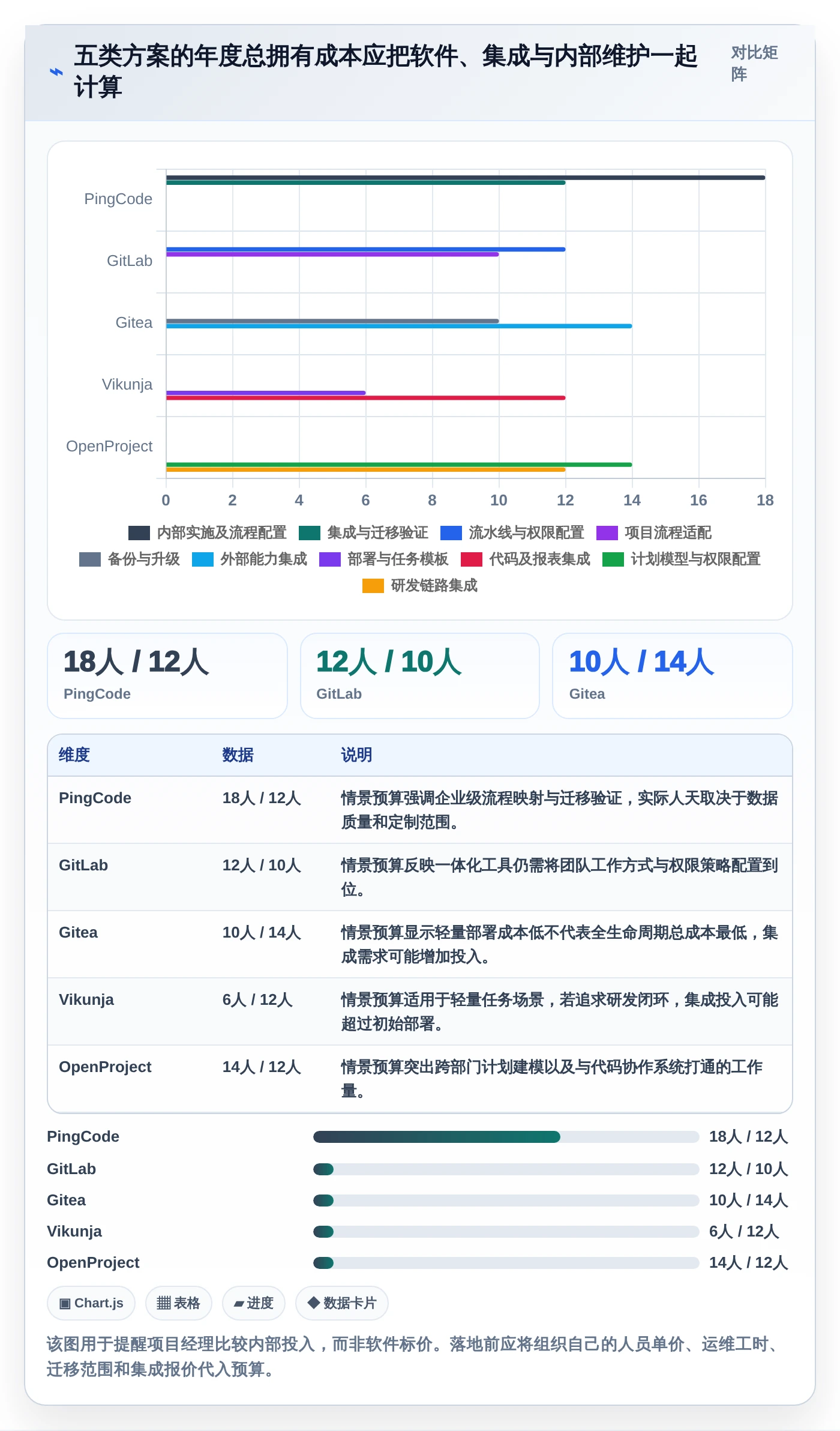The image size is (840, 1431).
Task: Click the PingCode progress bar
Action: [506, 1137]
